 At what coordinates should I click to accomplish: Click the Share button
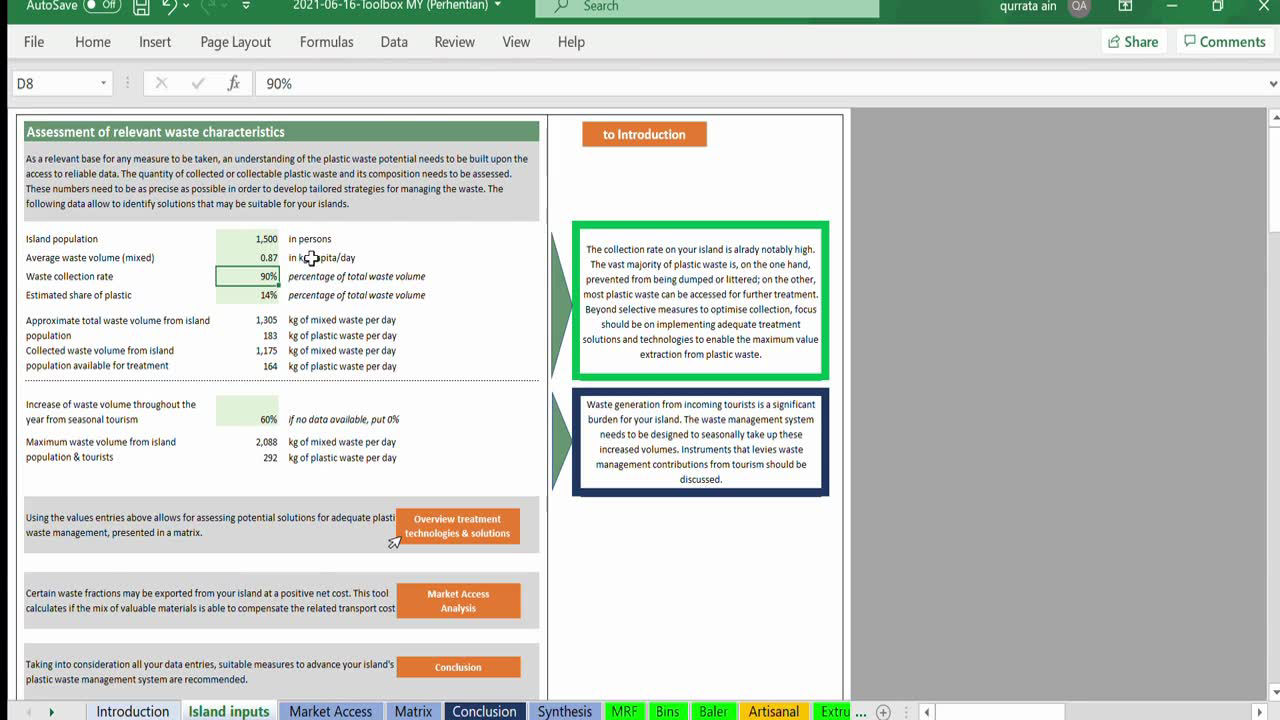[1132, 42]
